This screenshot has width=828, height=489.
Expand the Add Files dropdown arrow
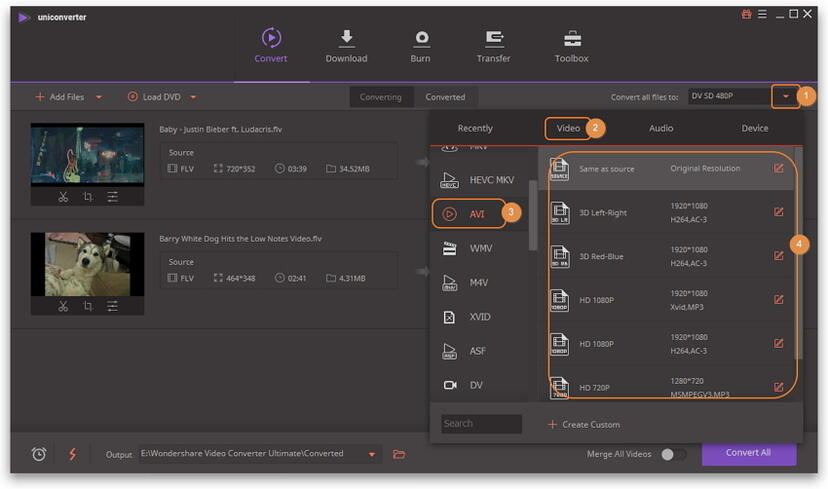point(99,97)
